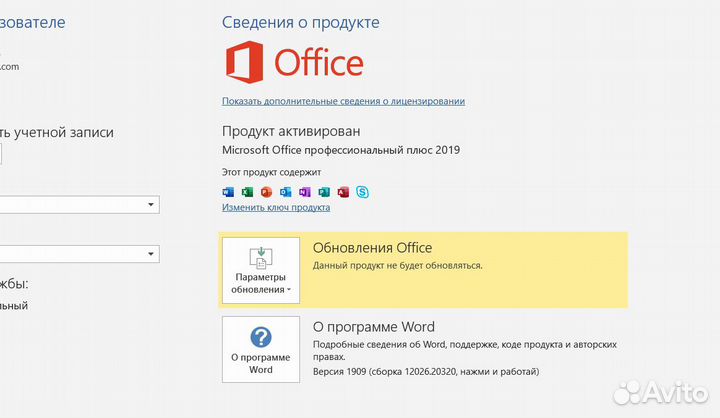Click Подробные сведения об Word description text
This screenshot has height=418, width=720.
tap(465, 350)
